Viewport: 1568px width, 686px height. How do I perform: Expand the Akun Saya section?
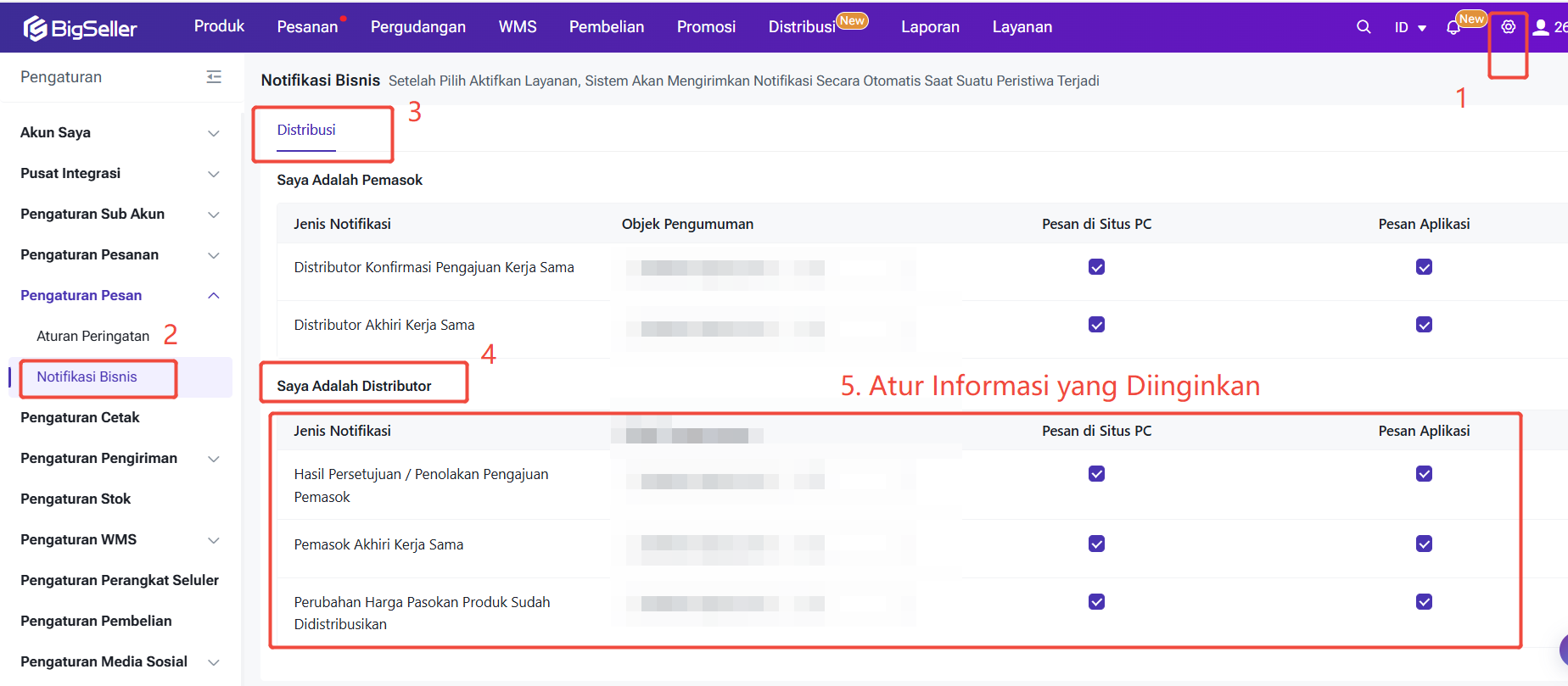214,133
